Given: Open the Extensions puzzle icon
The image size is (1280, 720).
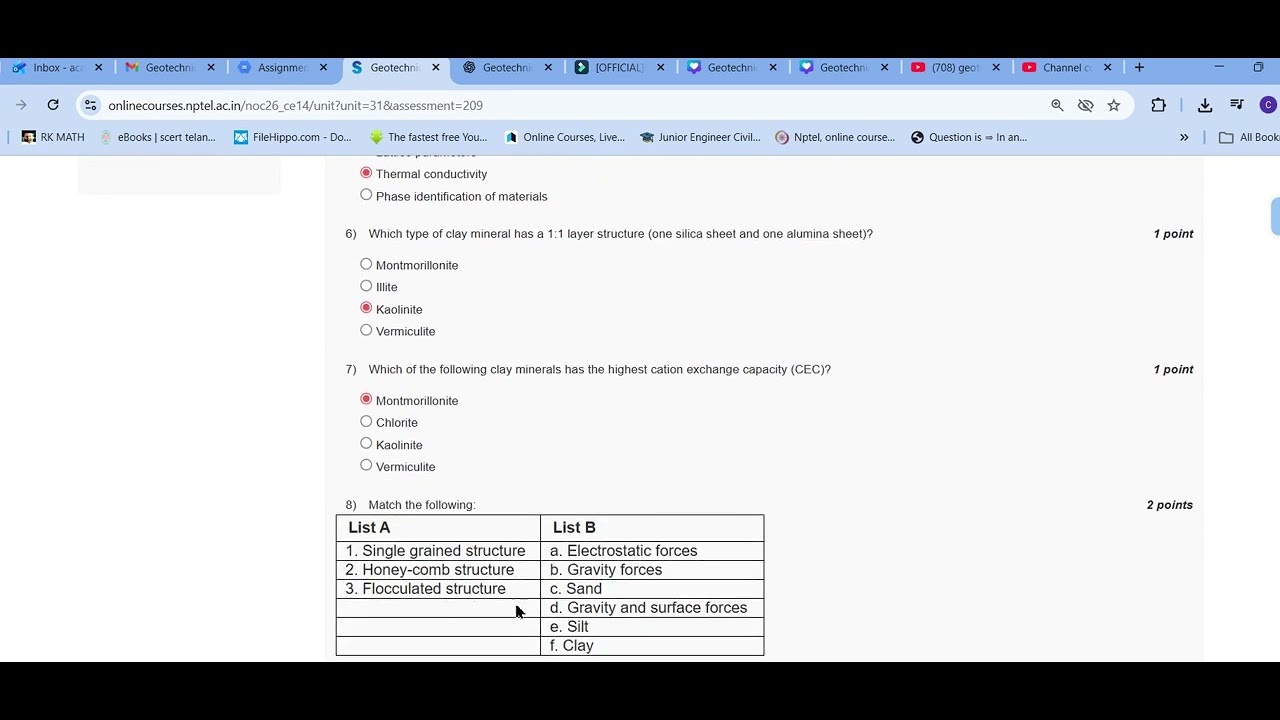Looking at the screenshot, I should [1158, 105].
